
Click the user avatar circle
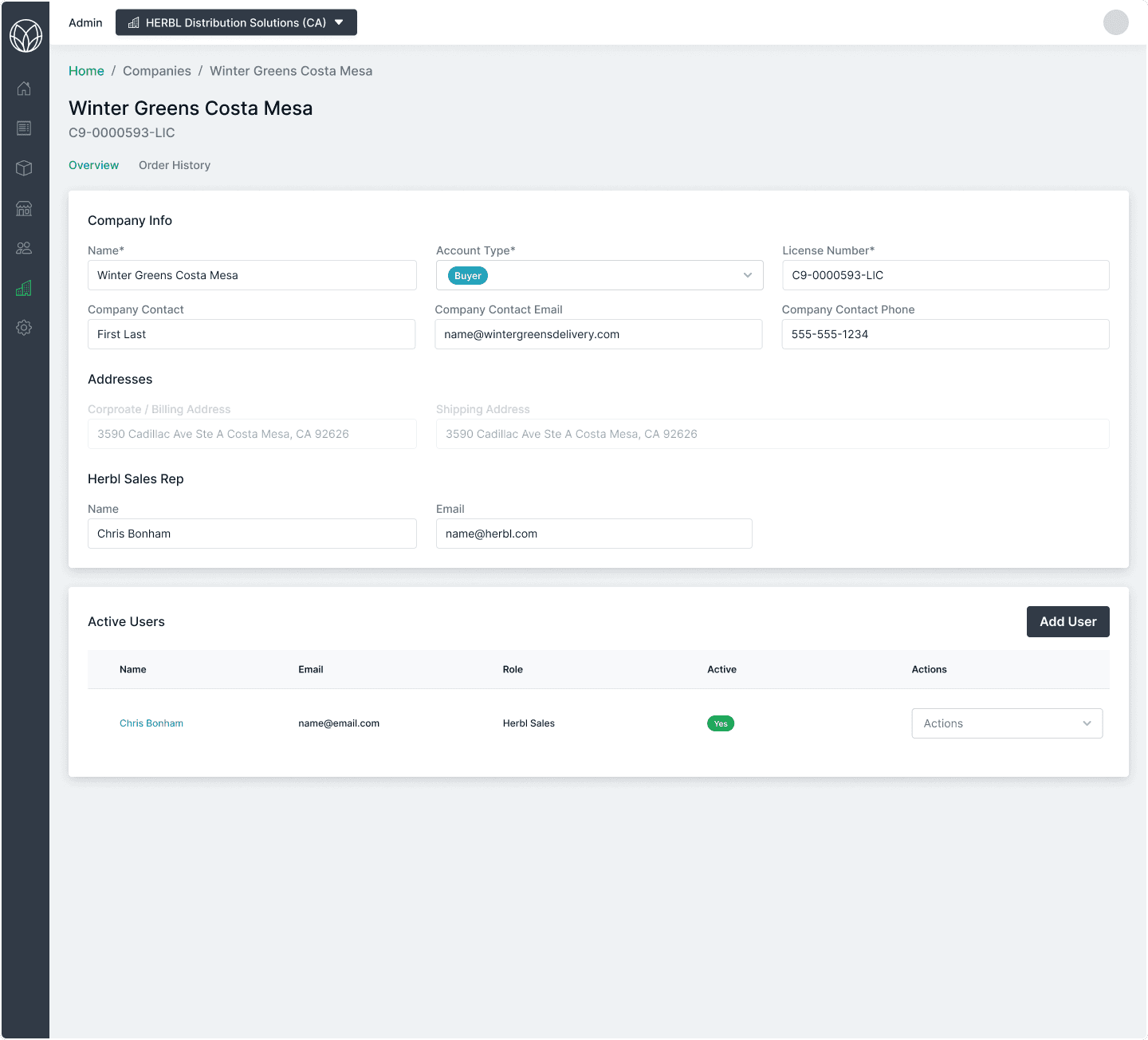click(x=1115, y=22)
